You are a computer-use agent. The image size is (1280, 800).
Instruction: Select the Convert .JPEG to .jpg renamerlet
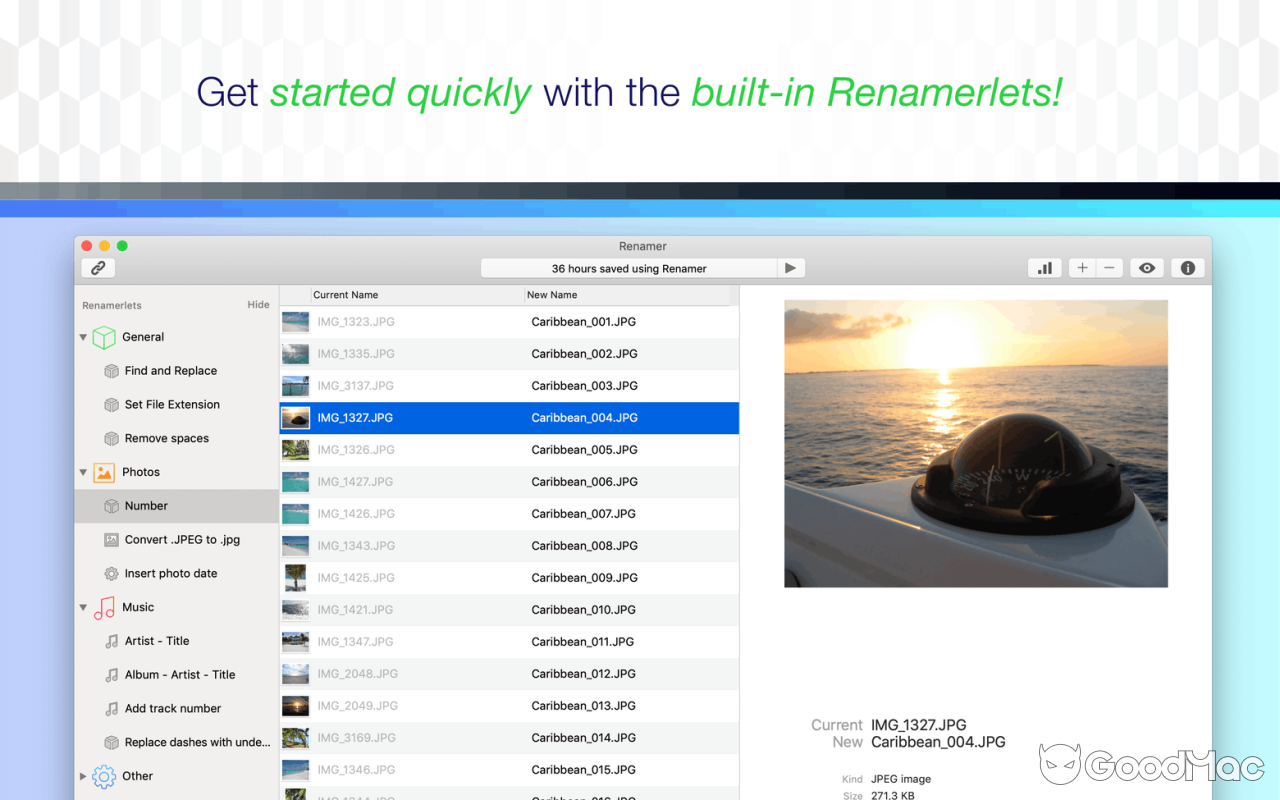pos(183,539)
